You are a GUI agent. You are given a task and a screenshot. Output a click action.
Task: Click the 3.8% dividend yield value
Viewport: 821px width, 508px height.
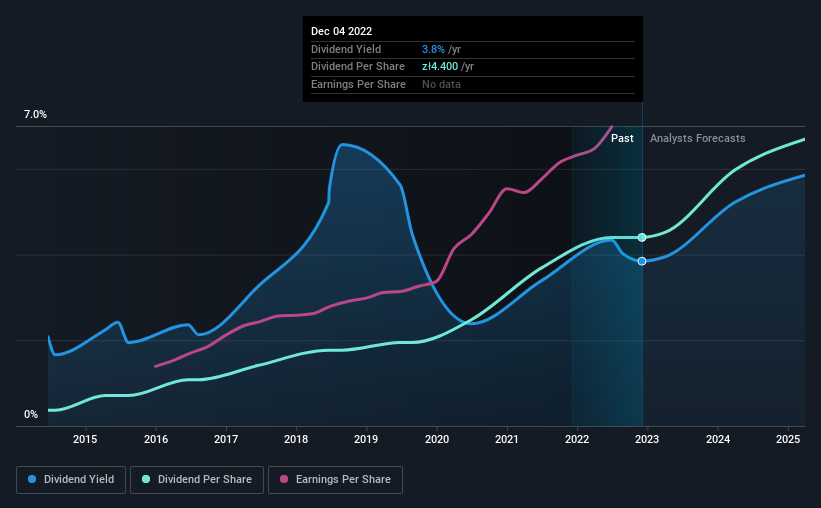coord(433,49)
